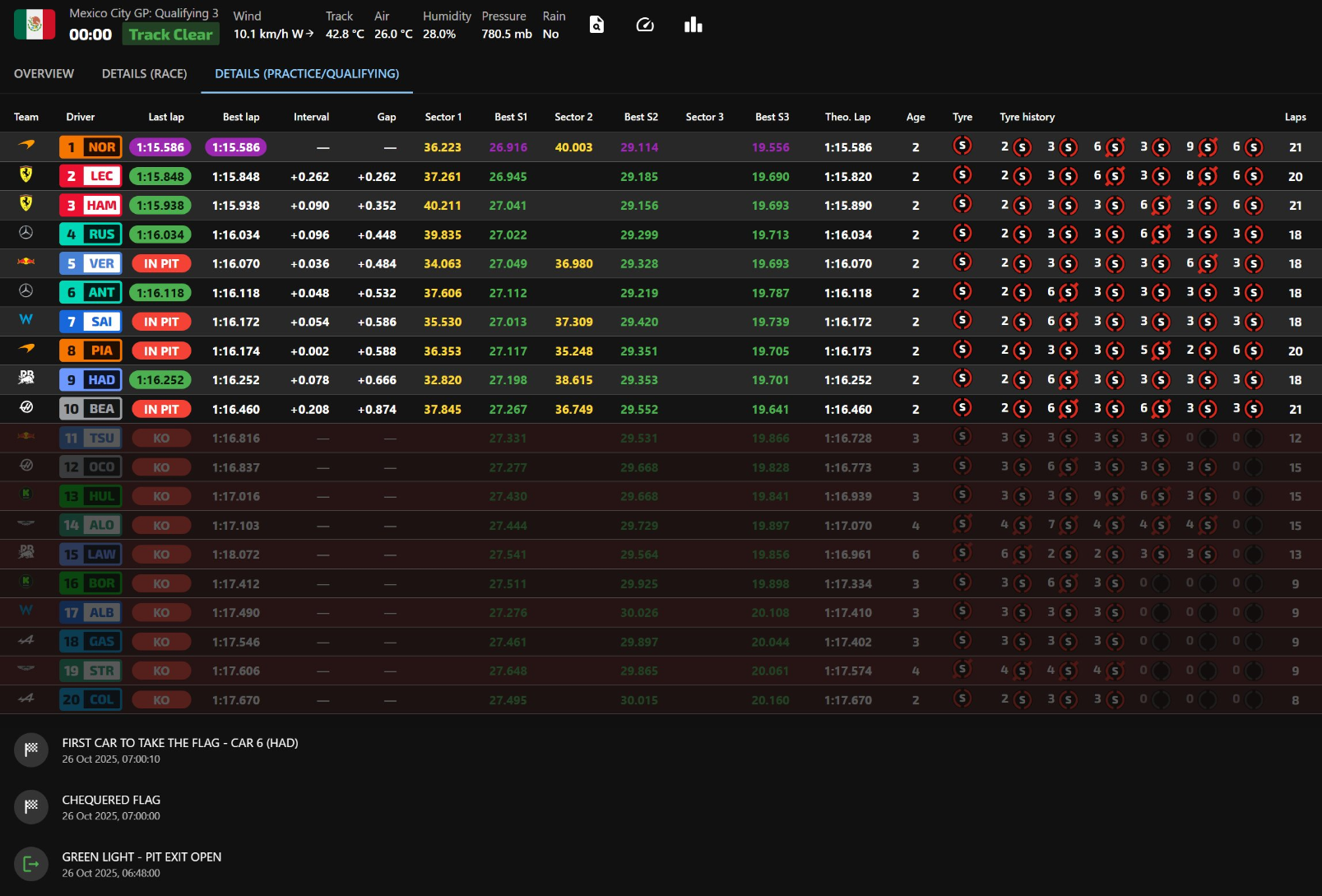This screenshot has height=896, width=1322.
Task: Click the IN PIT status for VER
Action: point(160,264)
